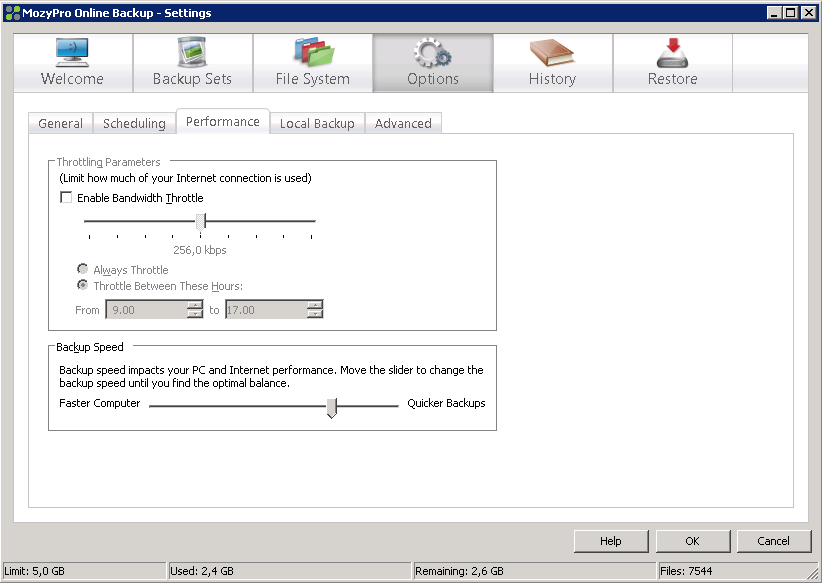Switch to the Advanced tab
This screenshot has width=822, height=583.
[x=403, y=123]
